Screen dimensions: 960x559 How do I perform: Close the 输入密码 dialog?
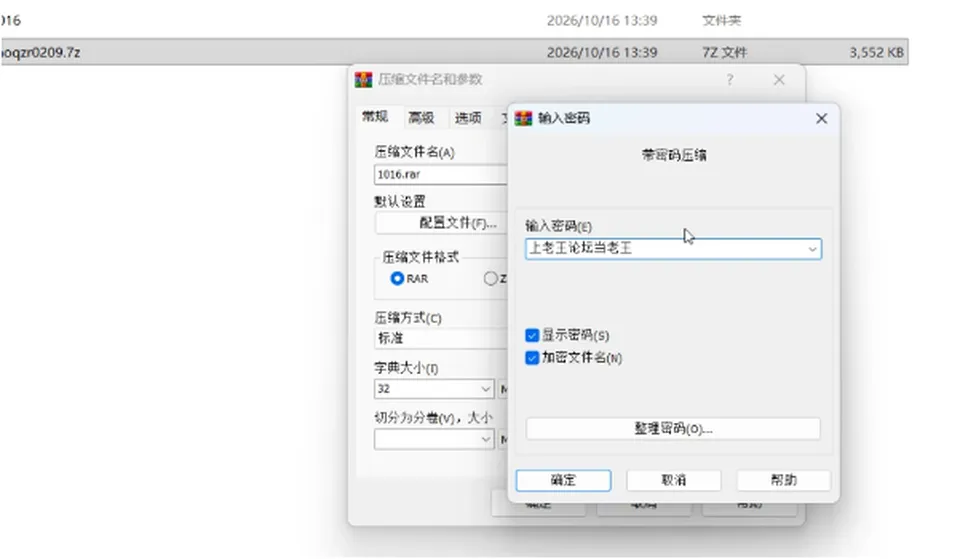point(822,119)
